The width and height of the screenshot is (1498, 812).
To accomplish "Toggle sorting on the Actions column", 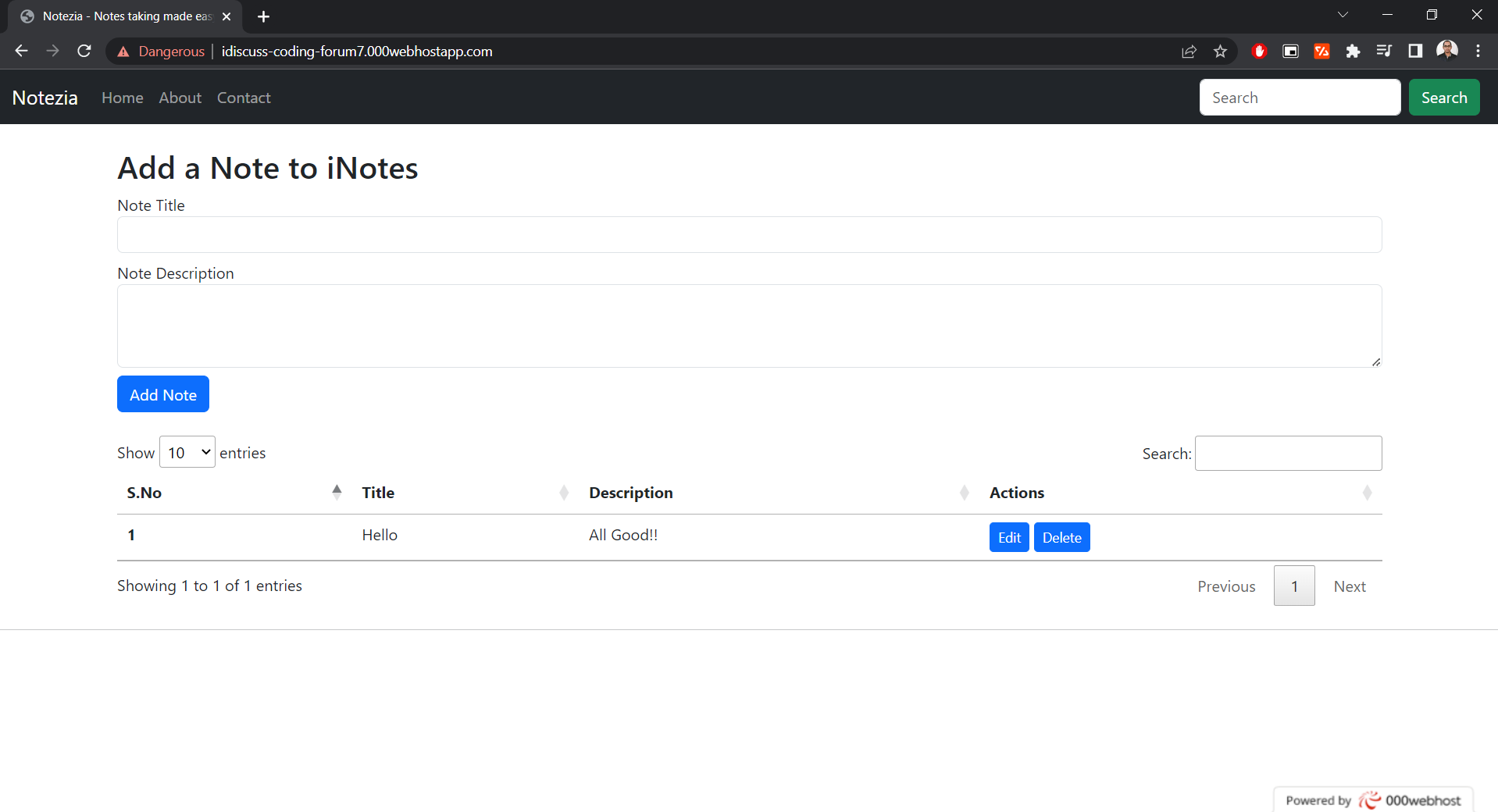I will (x=1017, y=492).
